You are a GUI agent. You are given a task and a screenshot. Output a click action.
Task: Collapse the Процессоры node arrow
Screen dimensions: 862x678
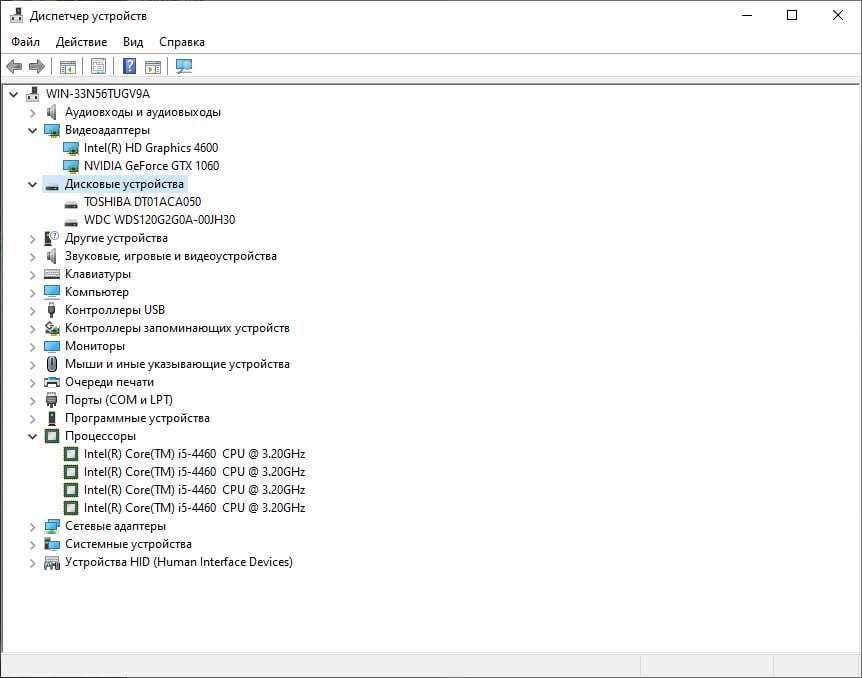pos(32,437)
